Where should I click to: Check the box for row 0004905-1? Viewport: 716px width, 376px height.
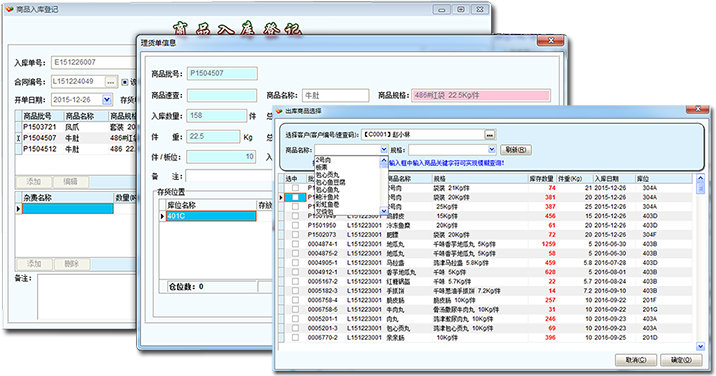(295, 263)
